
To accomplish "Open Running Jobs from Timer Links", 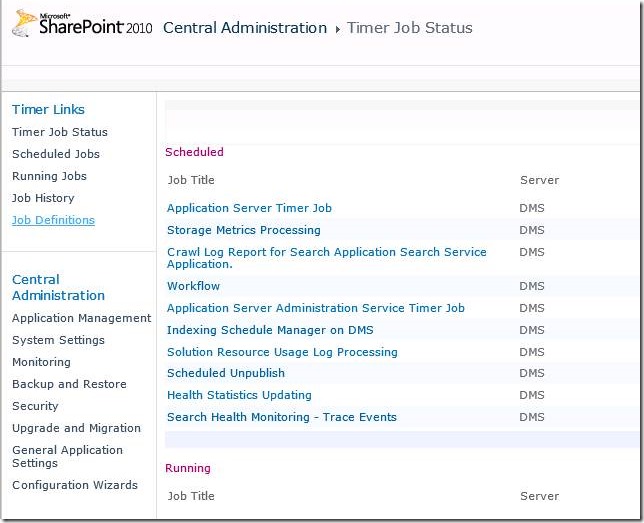I will (49, 176).
